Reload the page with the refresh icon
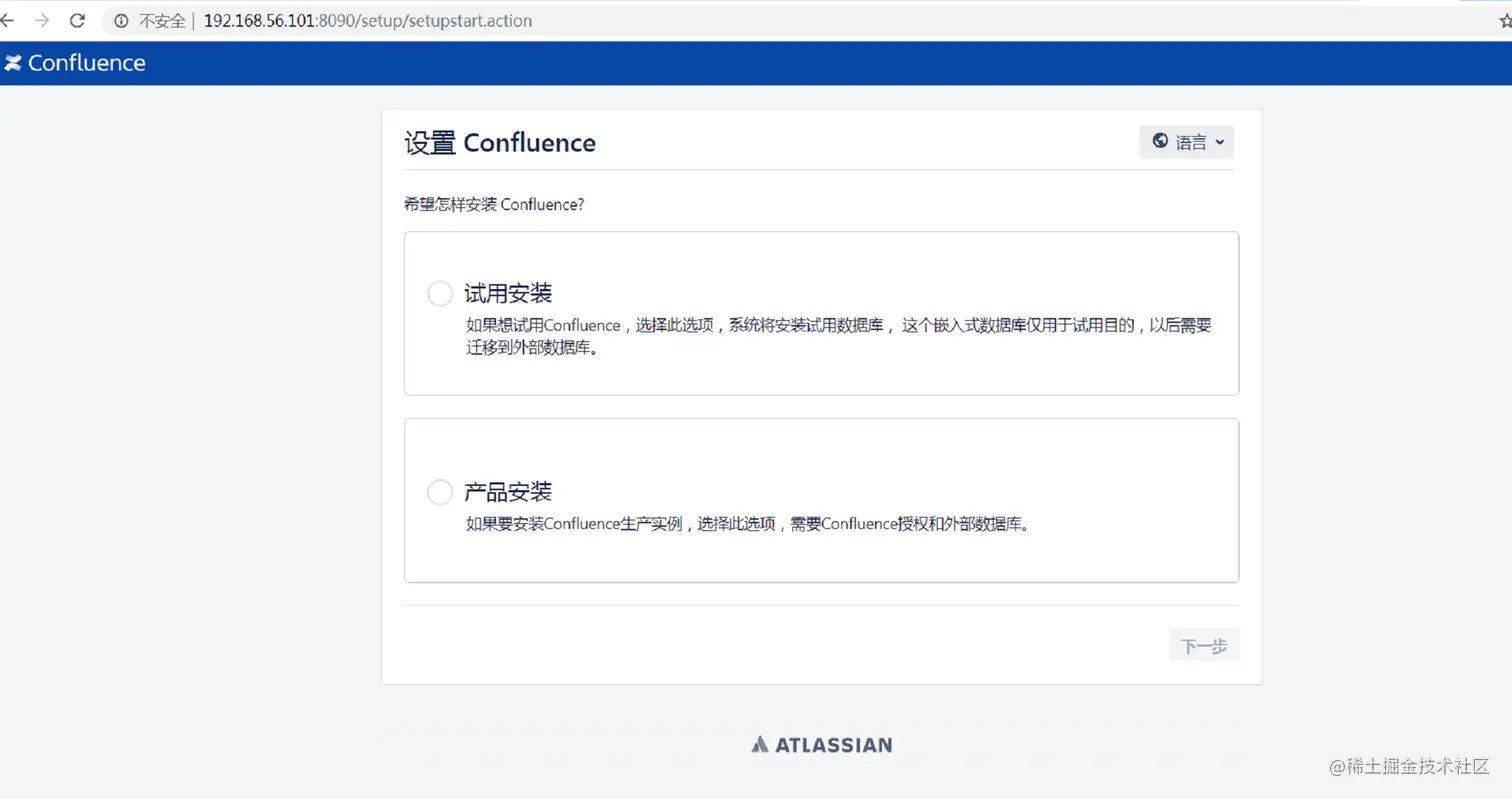The image size is (1512, 799). 77,20
